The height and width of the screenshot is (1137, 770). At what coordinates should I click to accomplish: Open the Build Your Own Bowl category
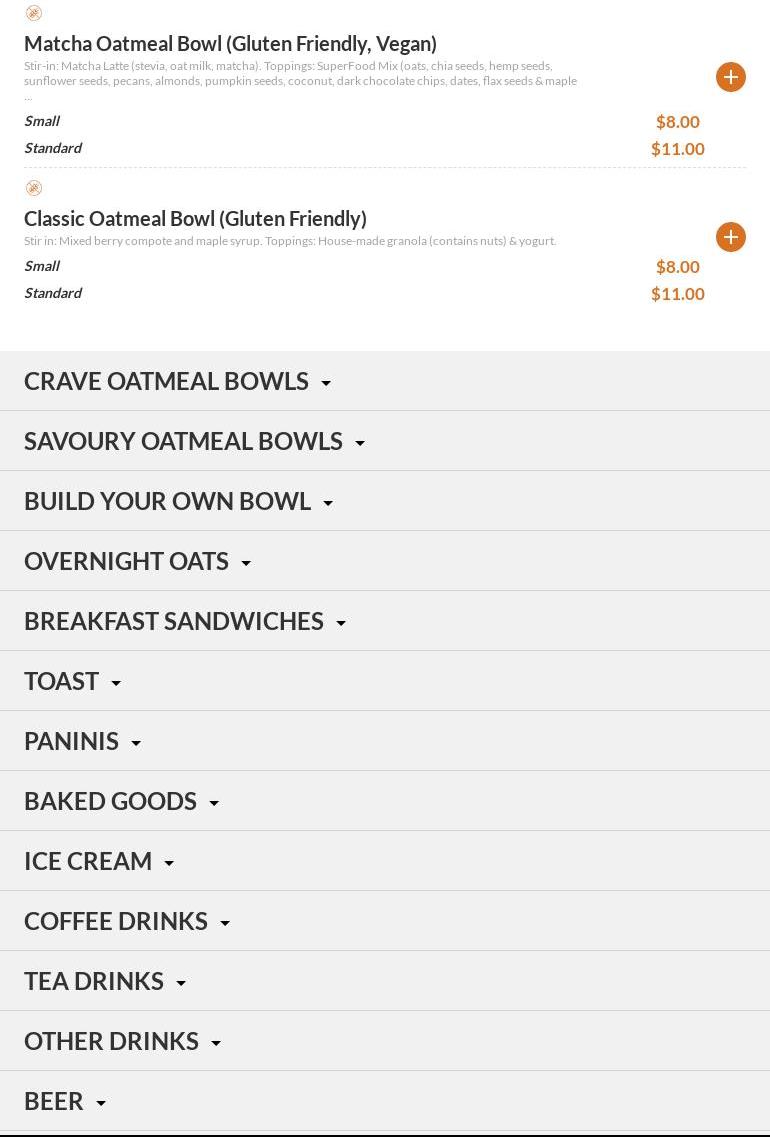pyautogui.click(x=385, y=502)
